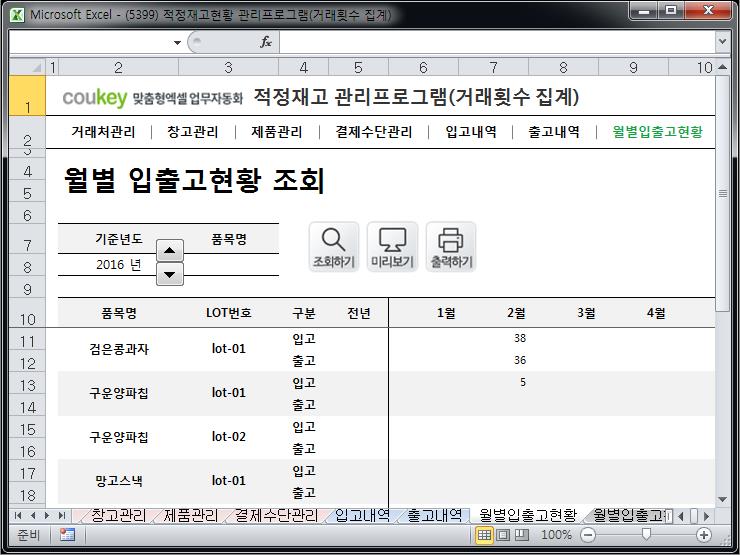Open the 제품관리 navigation link
The width and height of the screenshot is (740, 555).
pyautogui.click(x=277, y=132)
